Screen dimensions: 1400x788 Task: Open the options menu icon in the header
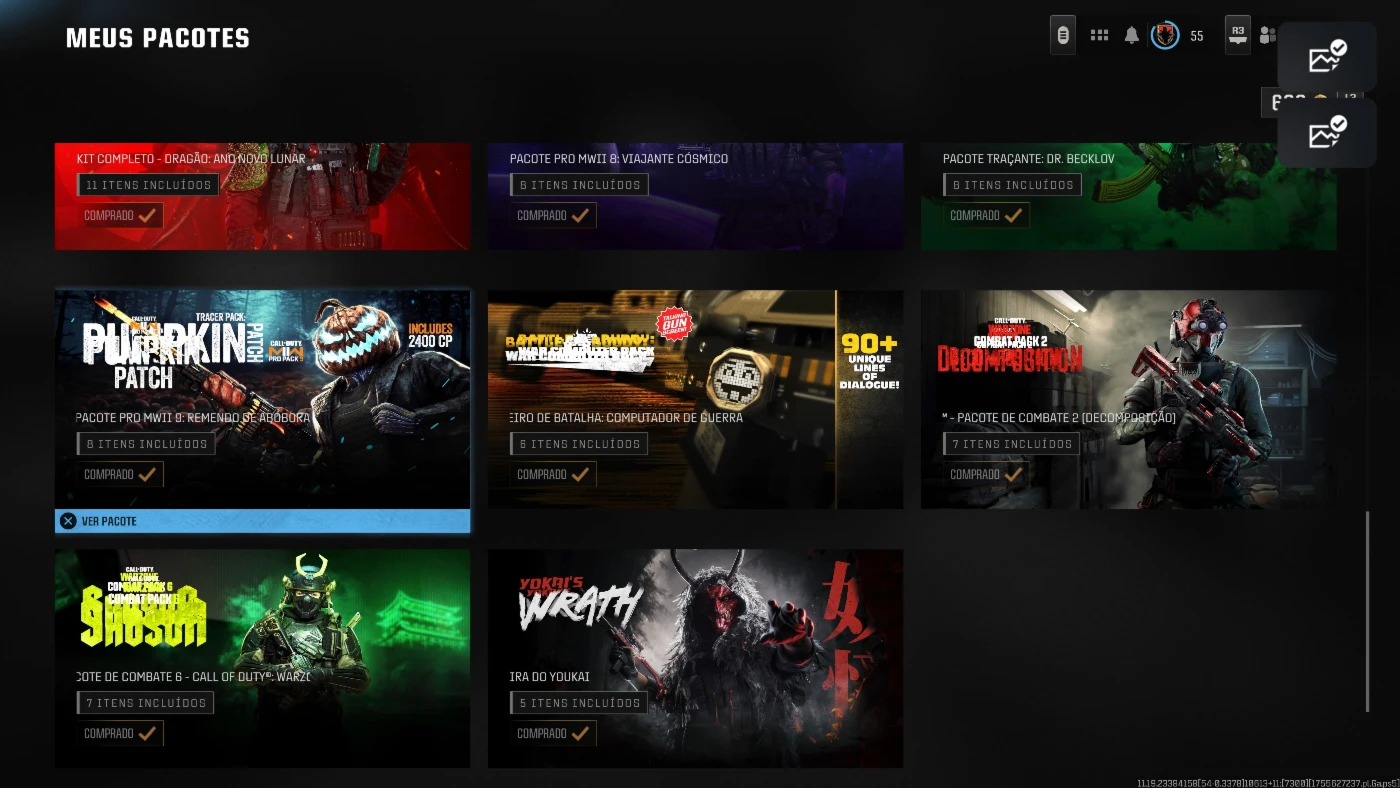pyautogui.click(x=1063, y=36)
